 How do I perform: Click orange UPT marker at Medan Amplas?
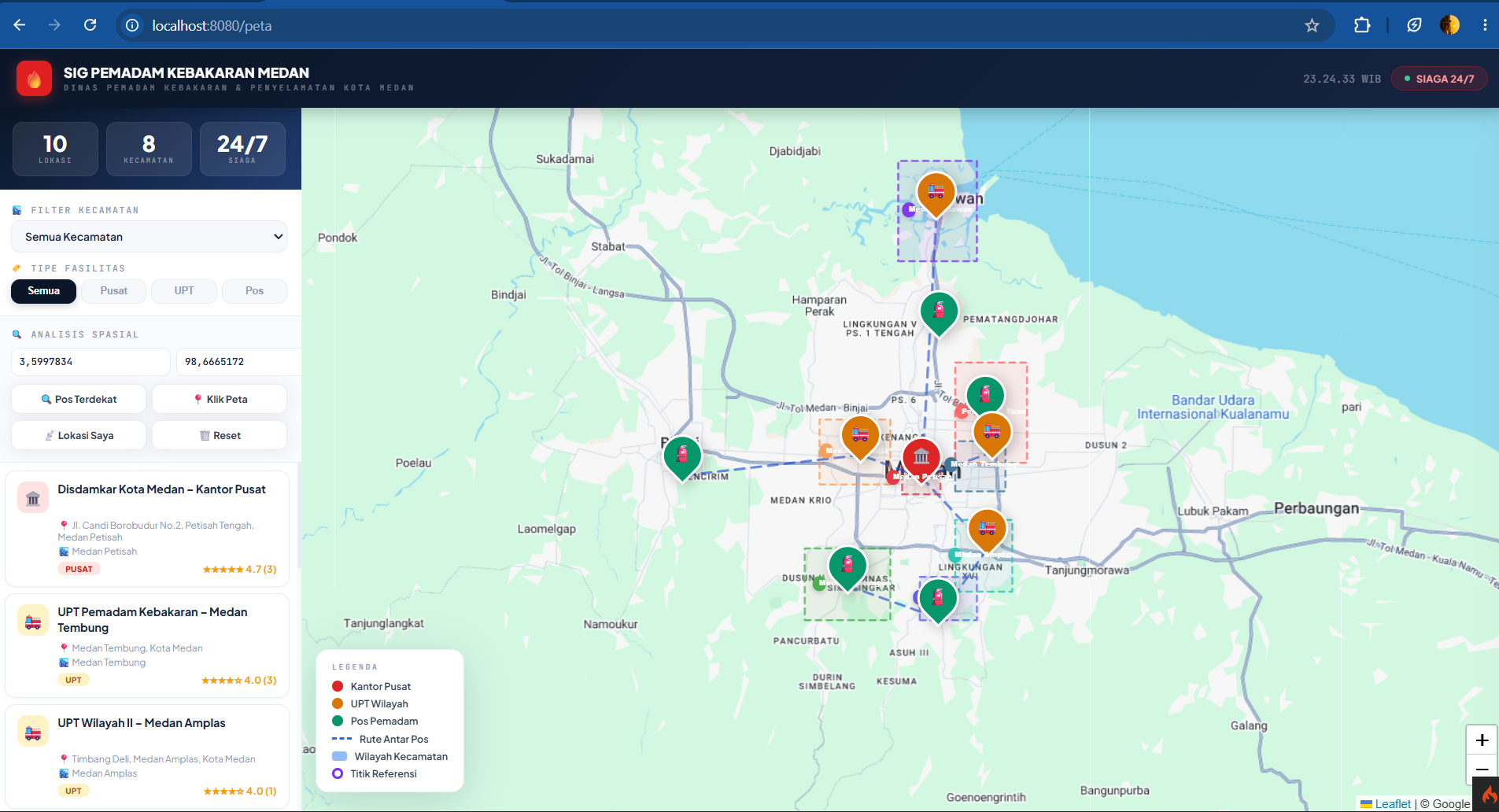(987, 528)
